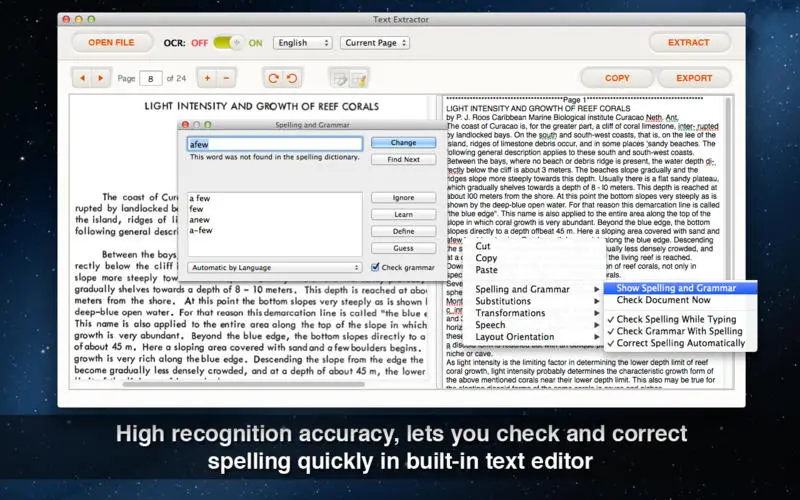800x500 pixels.
Task: Click the page number field
Action: [151, 79]
